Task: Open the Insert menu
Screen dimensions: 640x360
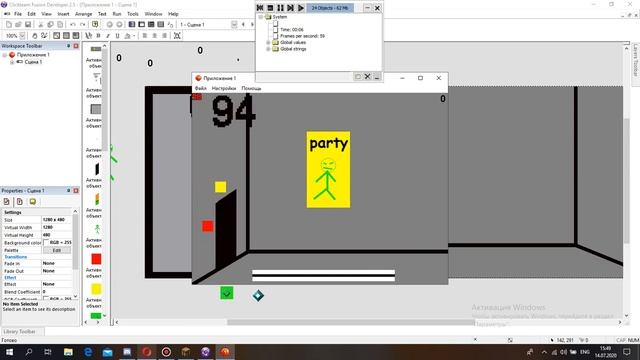Action: coord(63,14)
